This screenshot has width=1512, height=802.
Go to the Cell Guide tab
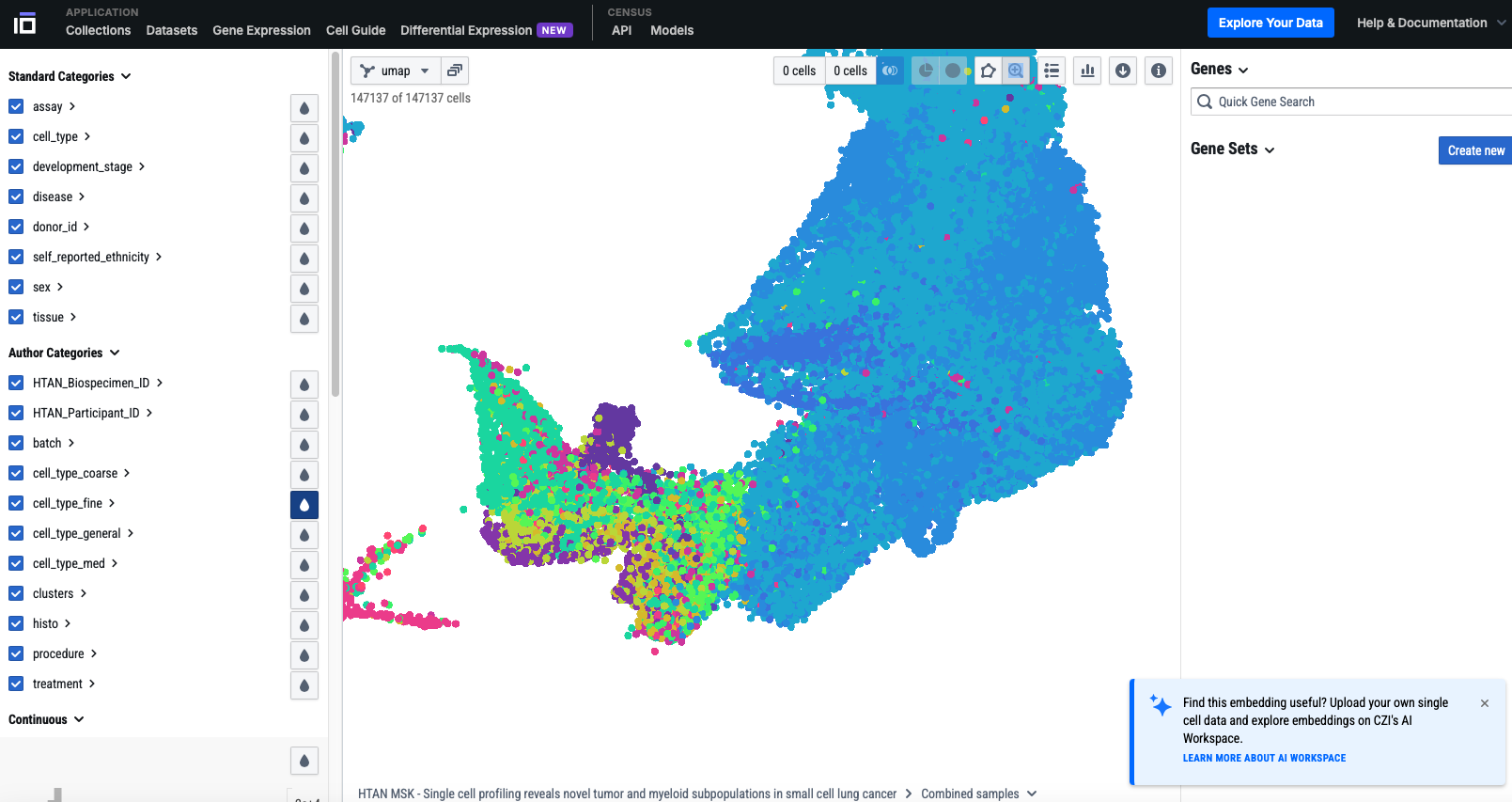coord(355,30)
